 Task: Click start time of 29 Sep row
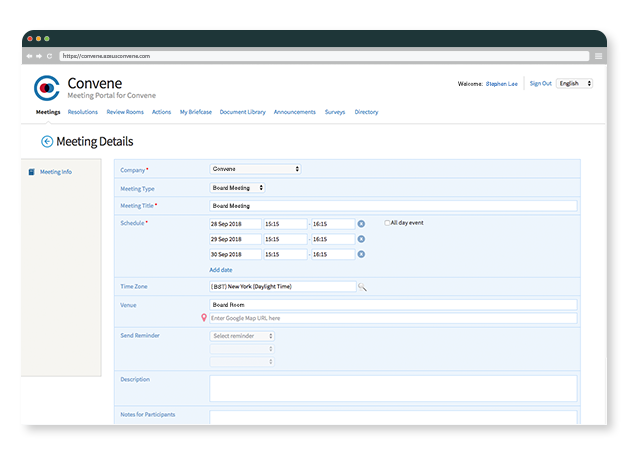(x=286, y=239)
